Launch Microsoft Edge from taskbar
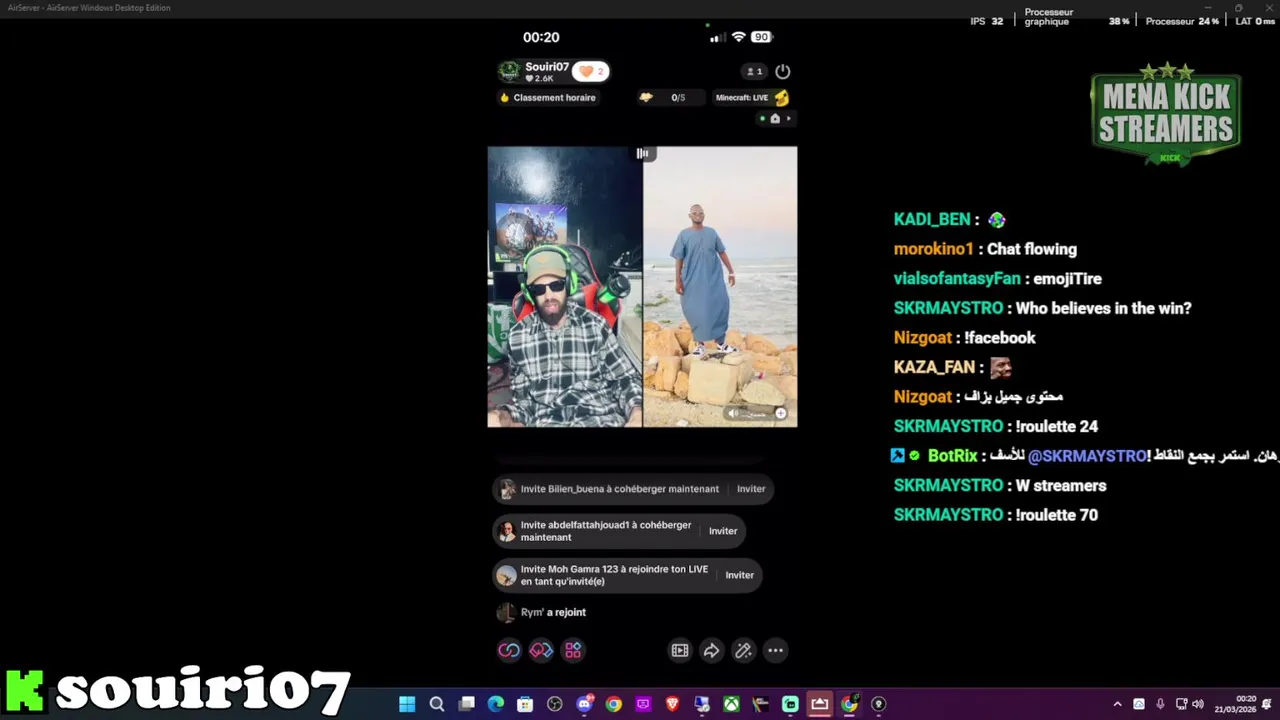Image resolution: width=1280 pixels, height=720 pixels. pyautogui.click(x=496, y=704)
